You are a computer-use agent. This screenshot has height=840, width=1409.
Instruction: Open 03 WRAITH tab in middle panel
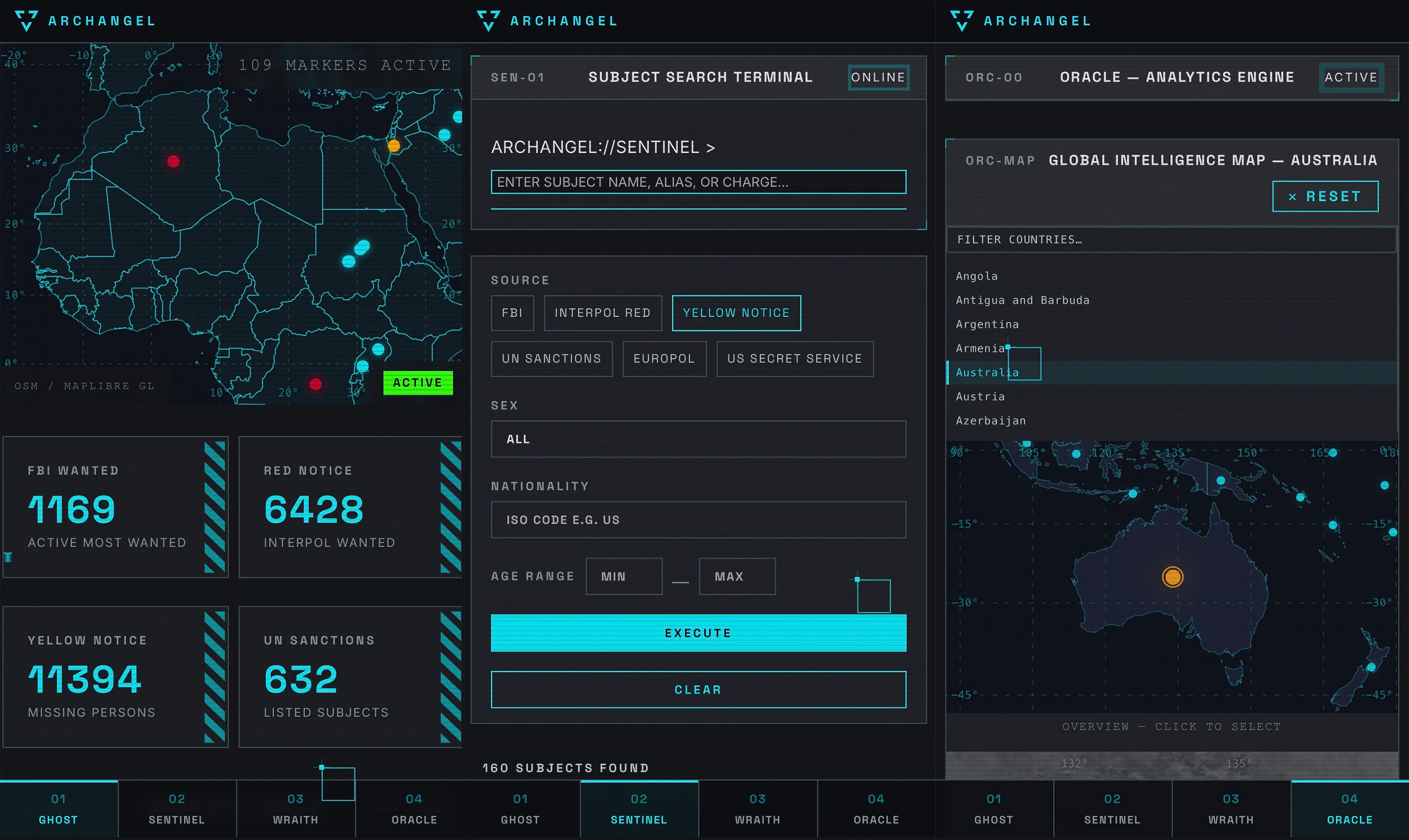(758, 809)
